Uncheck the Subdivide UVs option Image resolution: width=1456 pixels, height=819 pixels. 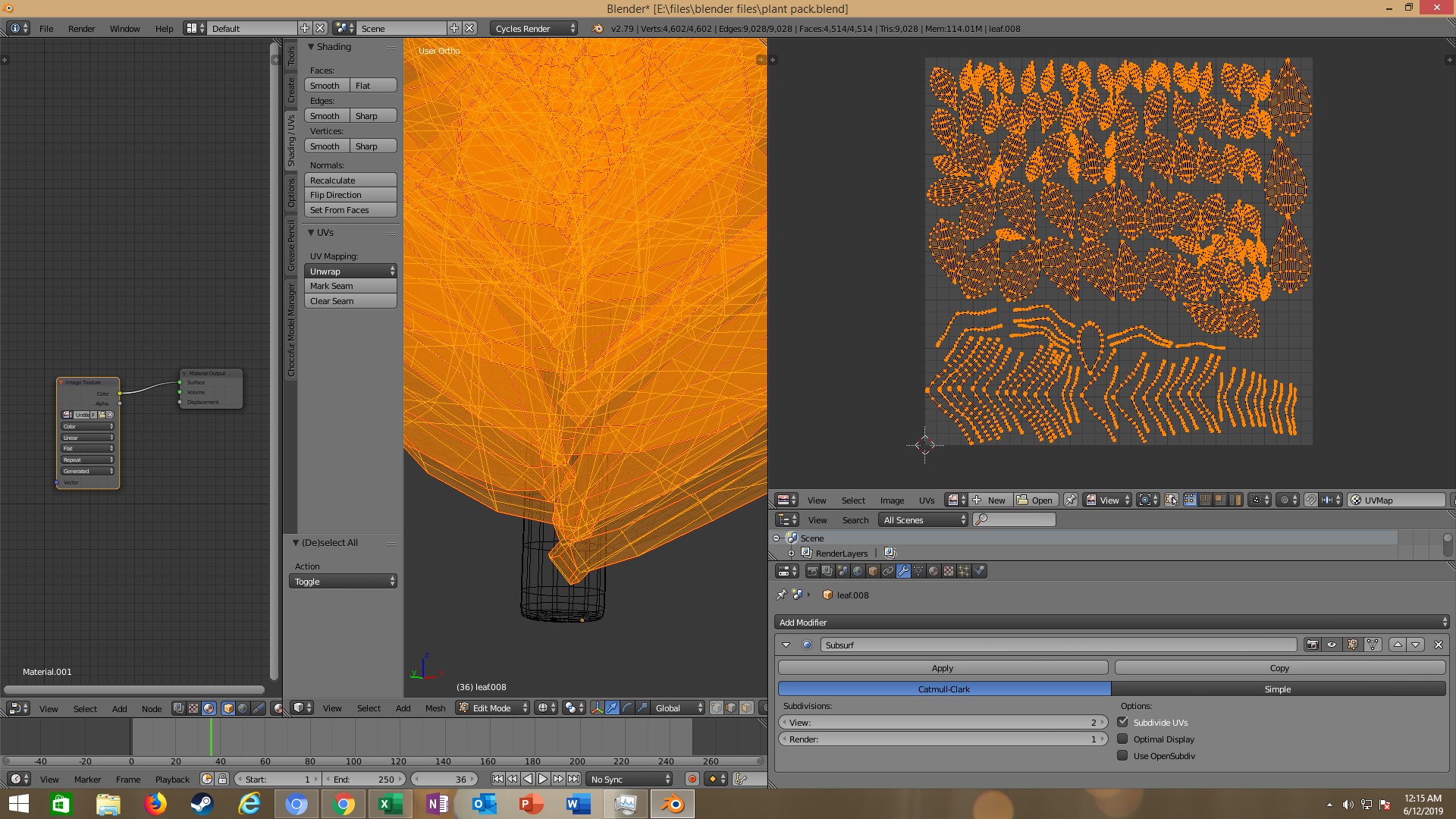tap(1122, 723)
